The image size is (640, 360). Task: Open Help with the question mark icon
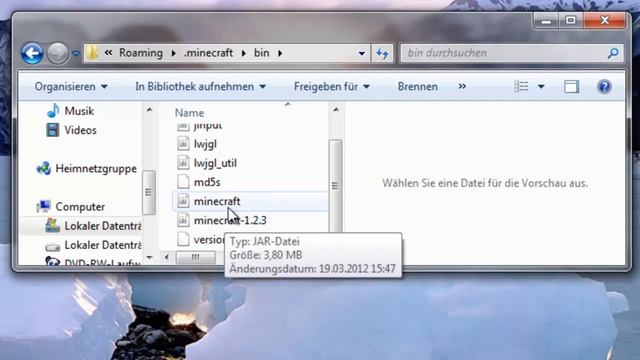604,87
